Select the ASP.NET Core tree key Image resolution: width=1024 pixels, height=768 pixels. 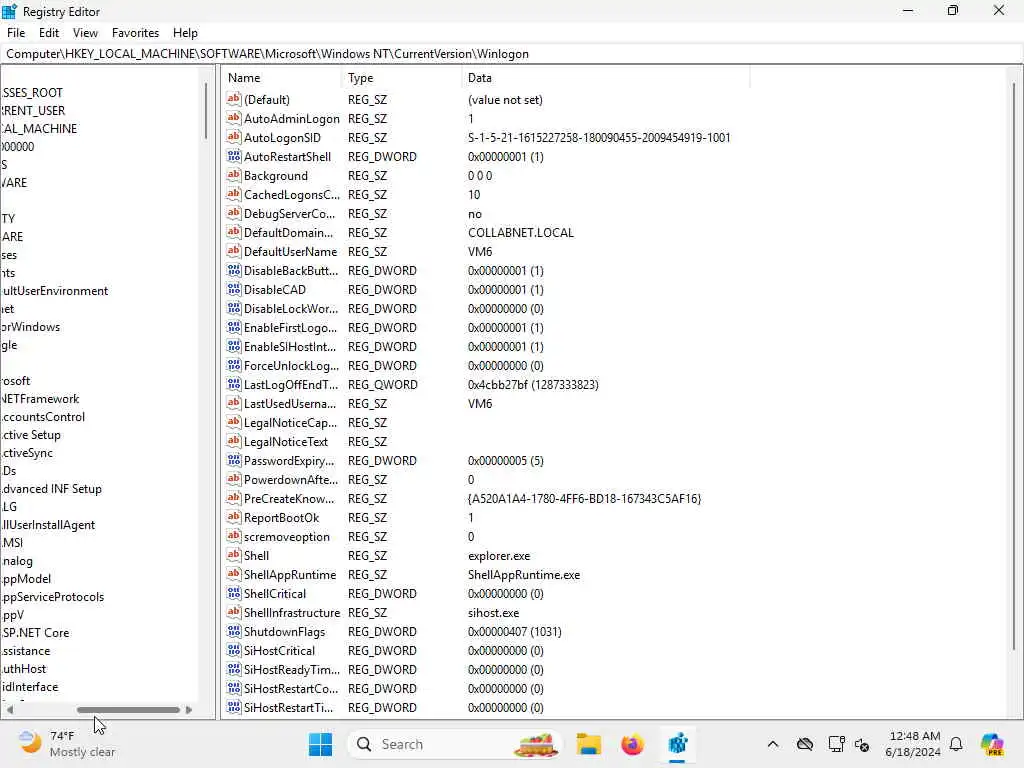[x=35, y=632]
